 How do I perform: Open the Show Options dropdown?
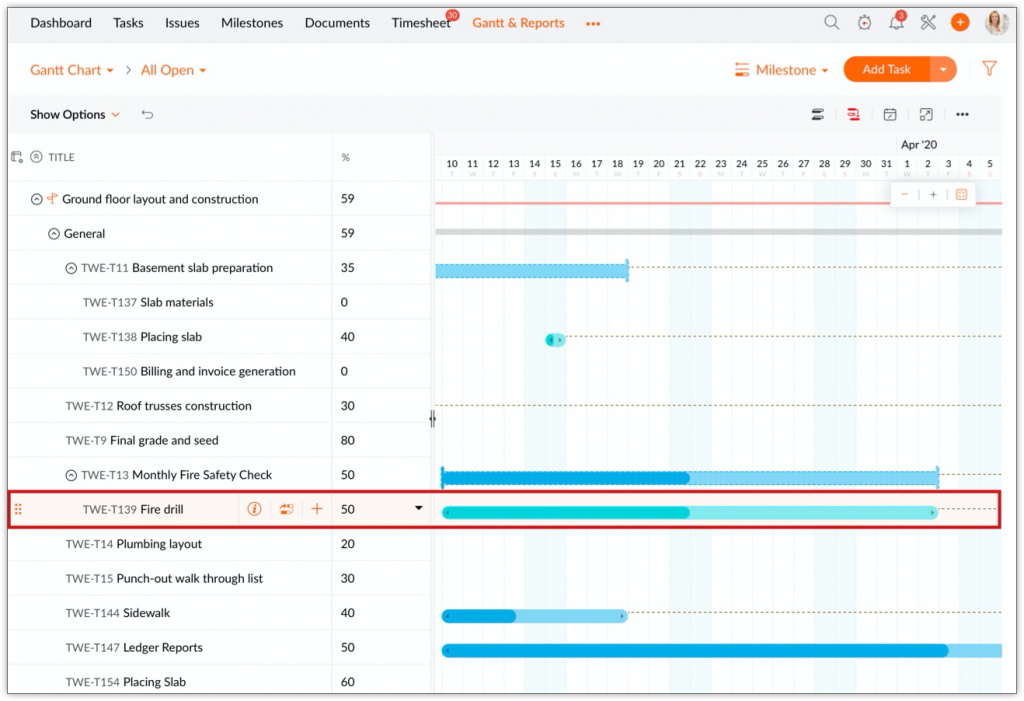69,114
